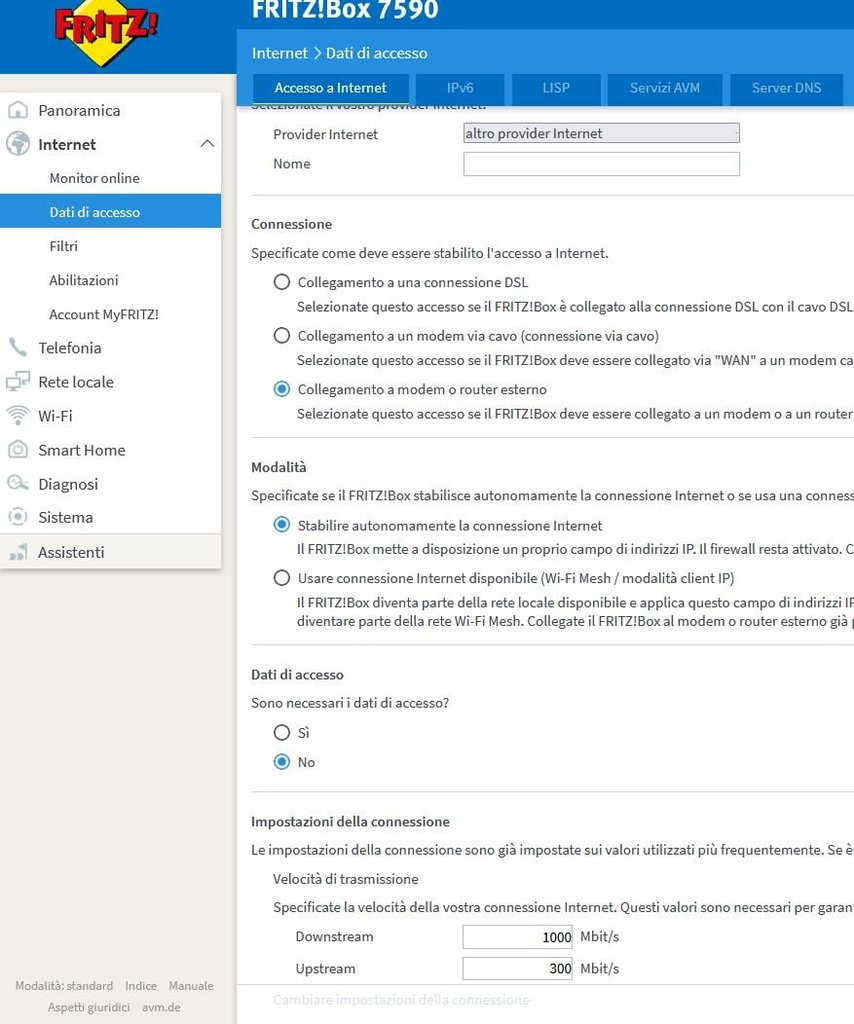Click the Internet globe icon
This screenshot has width=854, height=1024.
click(18, 144)
